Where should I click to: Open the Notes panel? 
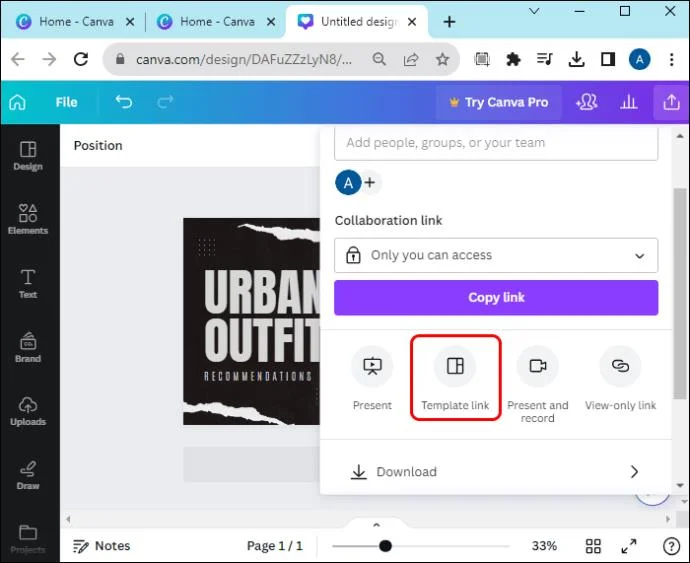pos(102,546)
